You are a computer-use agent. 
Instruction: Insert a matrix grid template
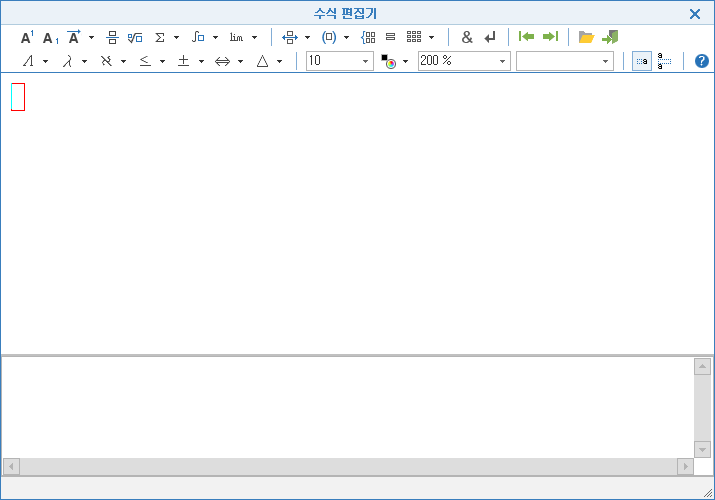pyautogui.click(x=414, y=37)
